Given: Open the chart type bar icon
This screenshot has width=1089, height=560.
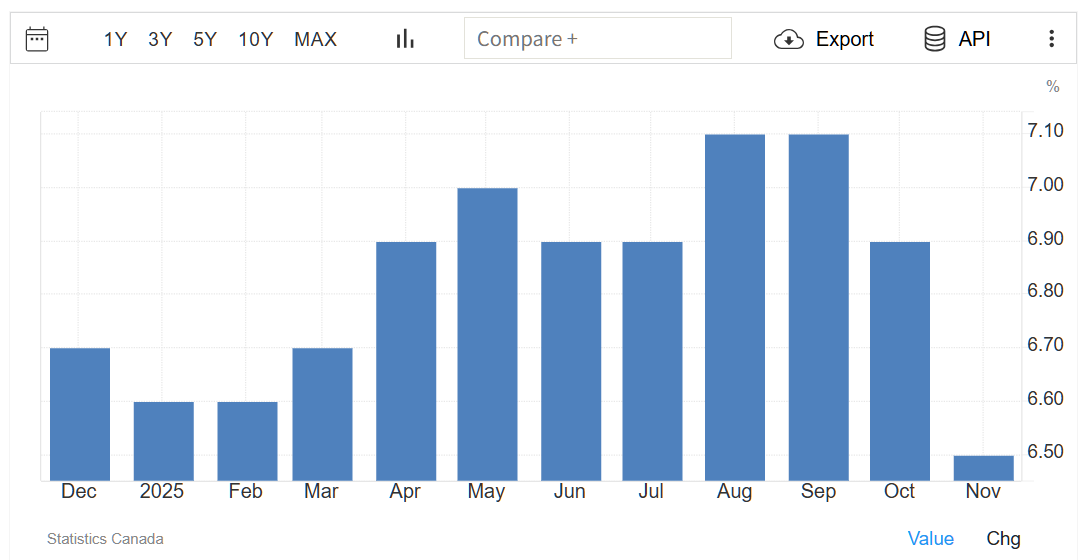Looking at the screenshot, I should point(405,39).
